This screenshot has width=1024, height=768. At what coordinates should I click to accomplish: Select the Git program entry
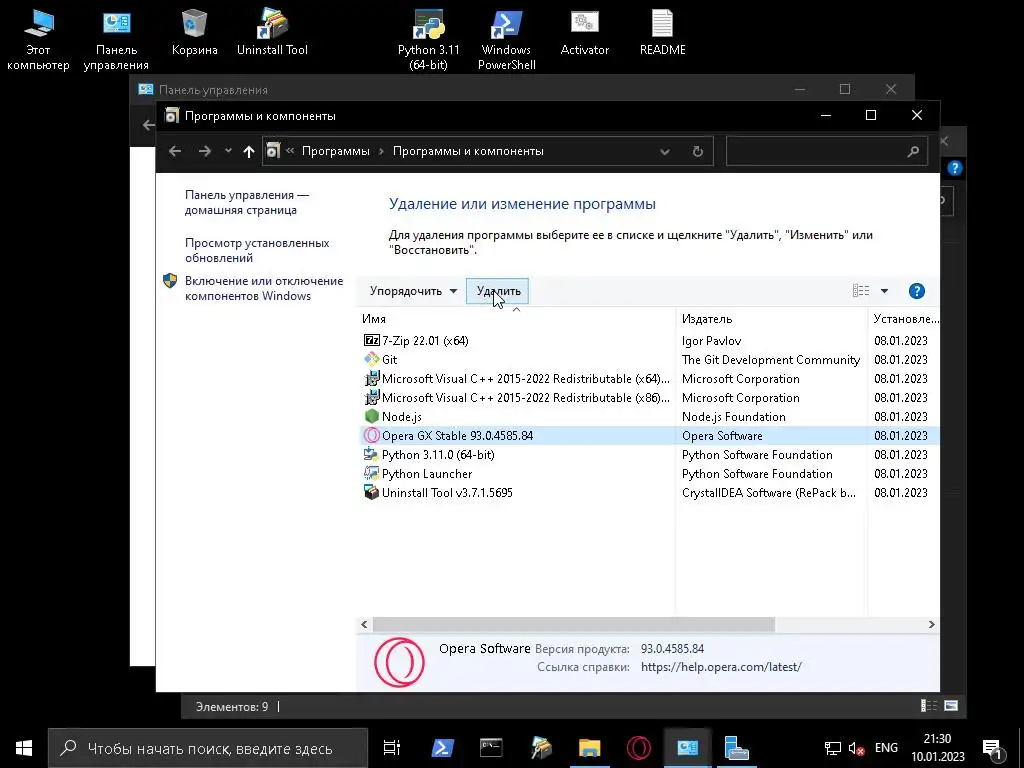(x=650, y=359)
